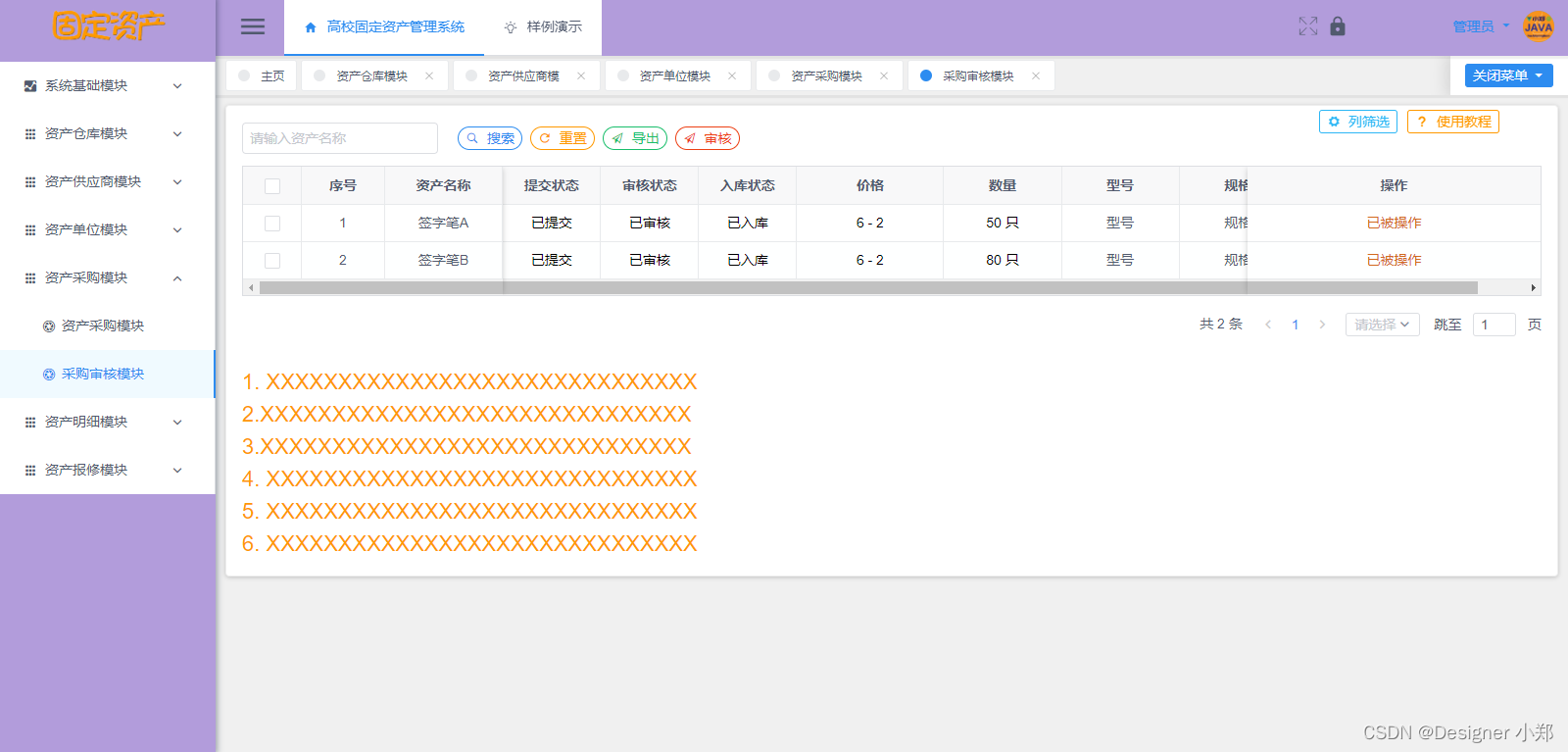The image size is (1568, 752).
Task: Open the 管理员 user dropdown
Action: click(x=1481, y=26)
